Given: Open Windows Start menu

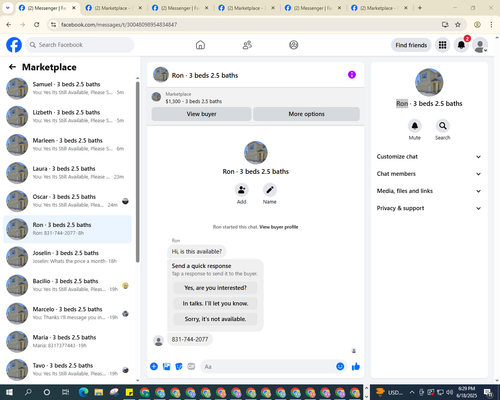Looking at the screenshot, I should click(9, 392).
